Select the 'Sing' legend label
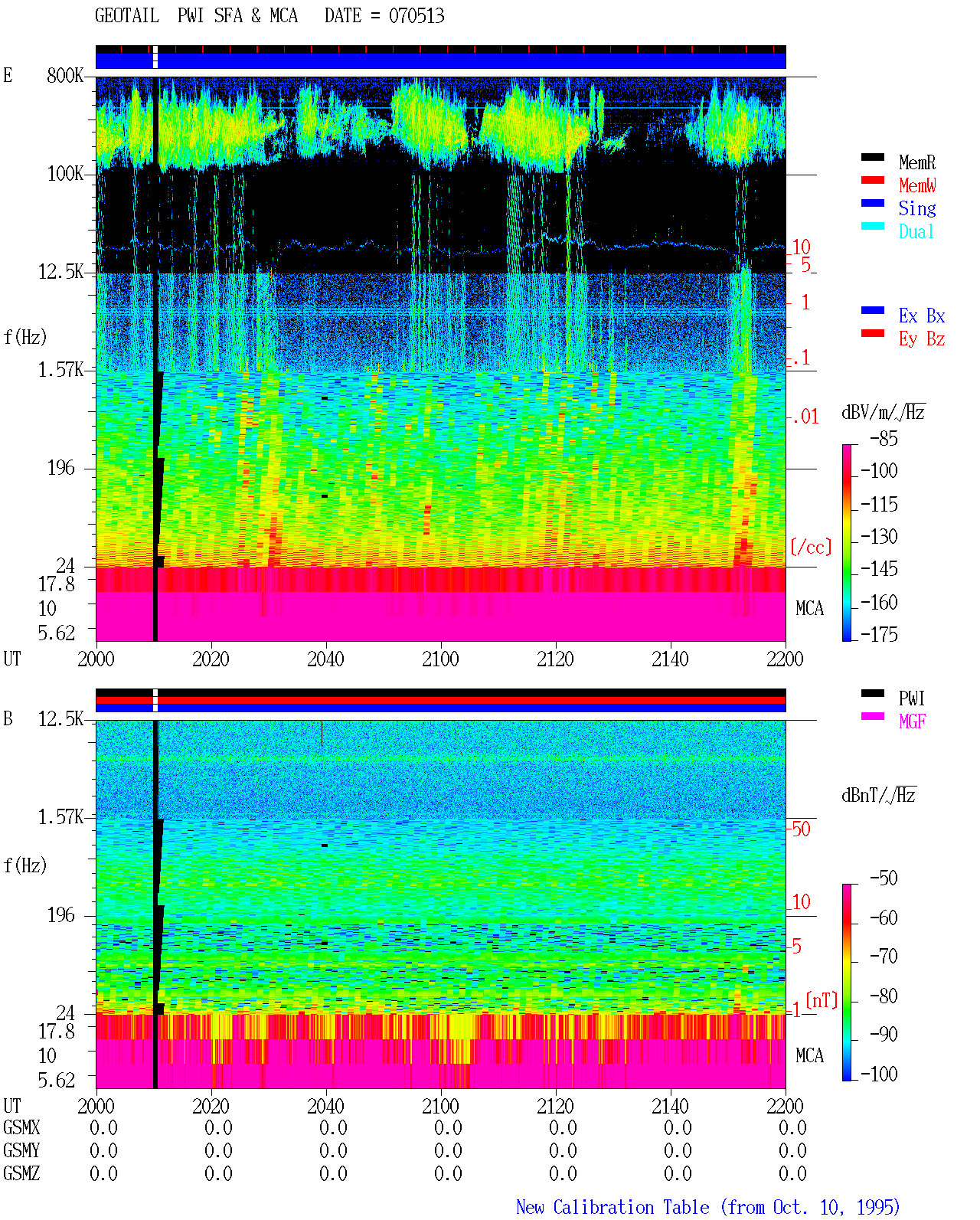This screenshot has width=980, height=1220. point(917,208)
